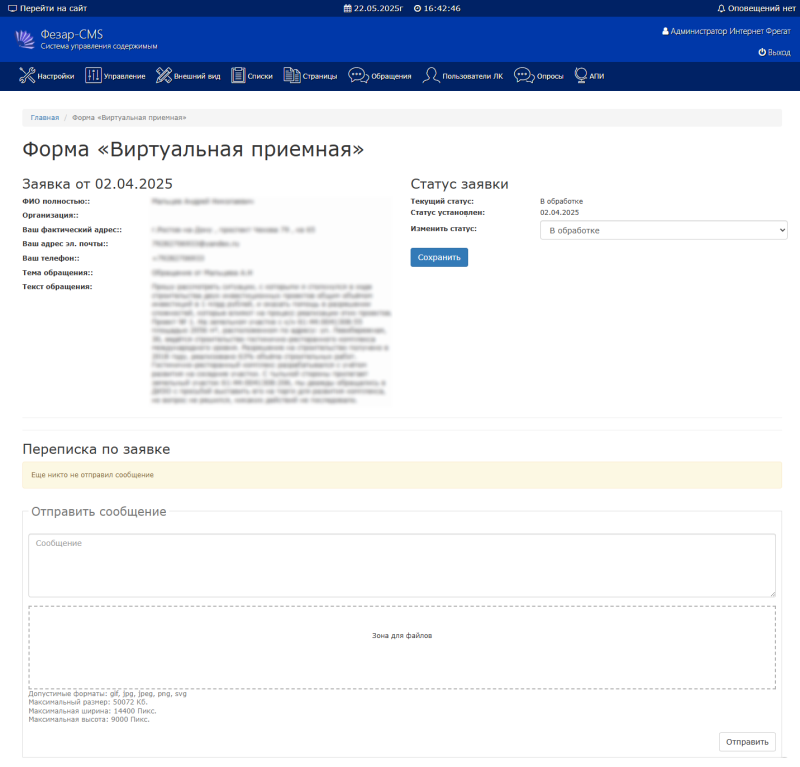Viewport: 800px width, 767px height.
Task: Open the Обращения menu item
Action: pyautogui.click(x=392, y=77)
